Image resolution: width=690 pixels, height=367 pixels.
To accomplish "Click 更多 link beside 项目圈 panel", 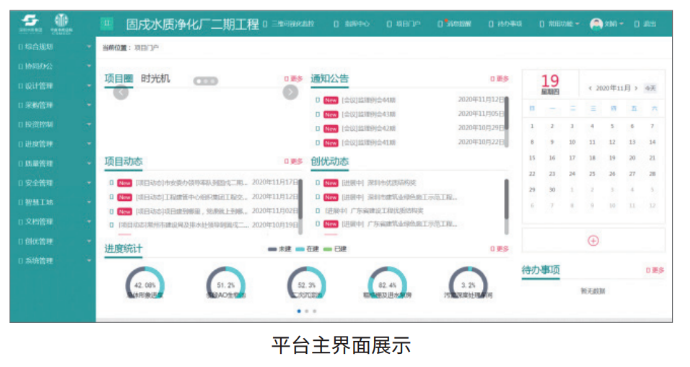I will tap(294, 79).
